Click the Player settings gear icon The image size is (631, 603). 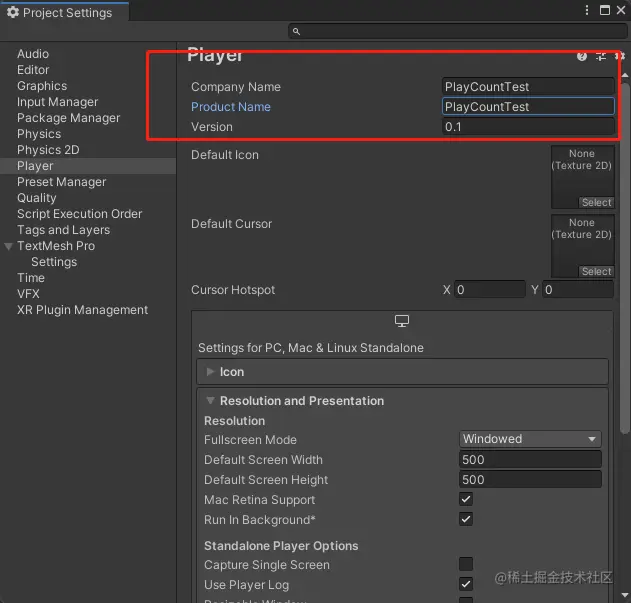pos(620,56)
